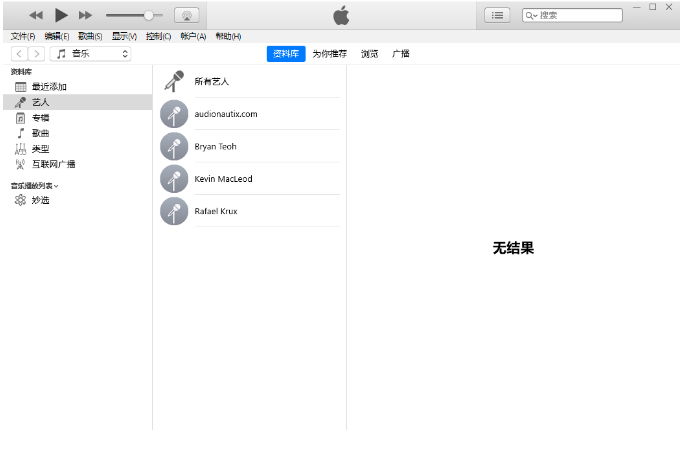Click the Kevin MacLeod artist avatar
This screenshot has width=684, height=450.
pyautogui.click(x=174, y=179)
